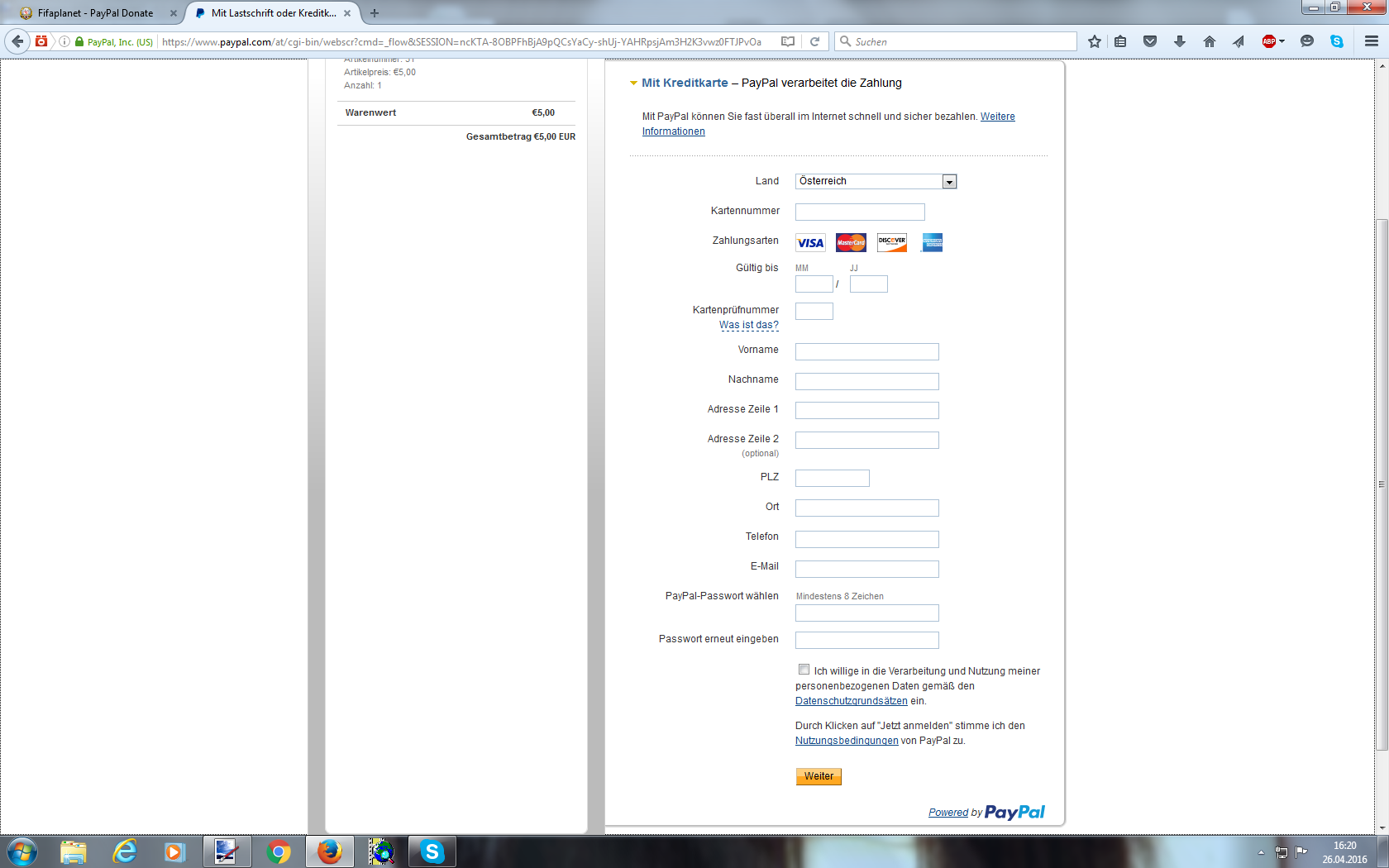The width and height of the screenshot is (1389, 868).
Task: Bookmark this page with the star icon
Action: click(x=1095, y=41)
